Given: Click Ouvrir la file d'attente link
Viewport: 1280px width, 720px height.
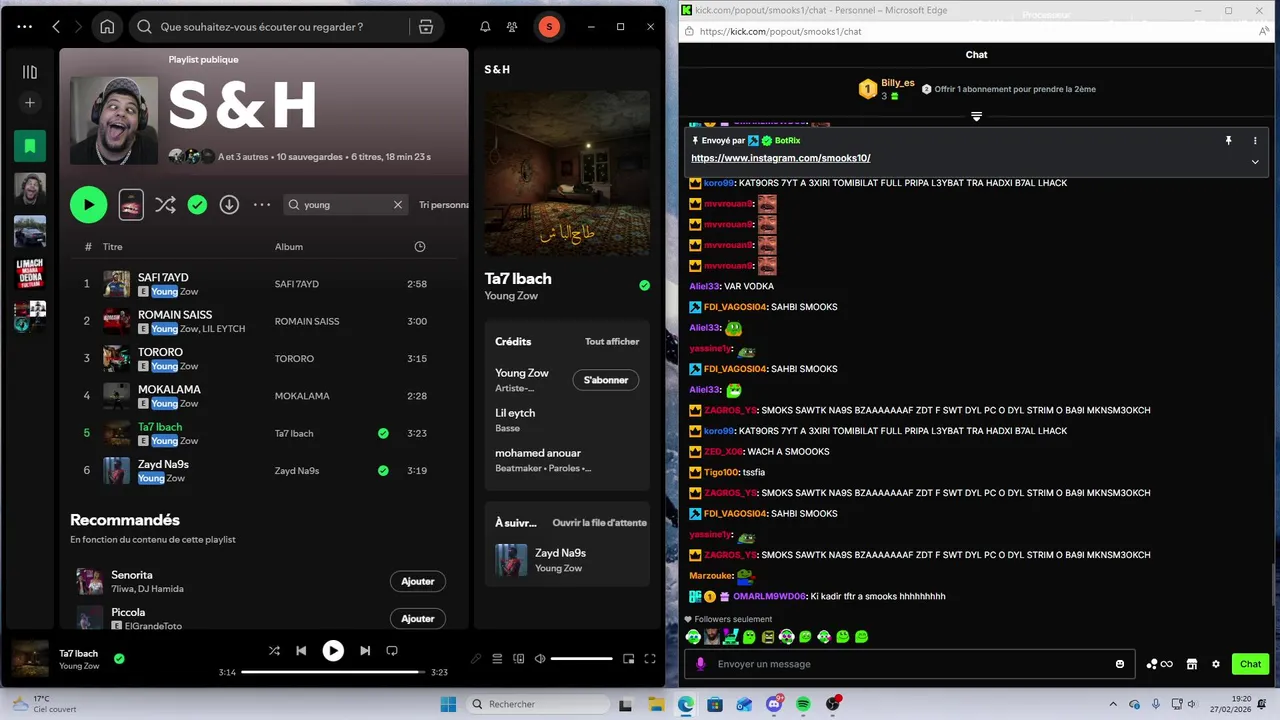Looking at the screenshot, I should tap(600, 522).
